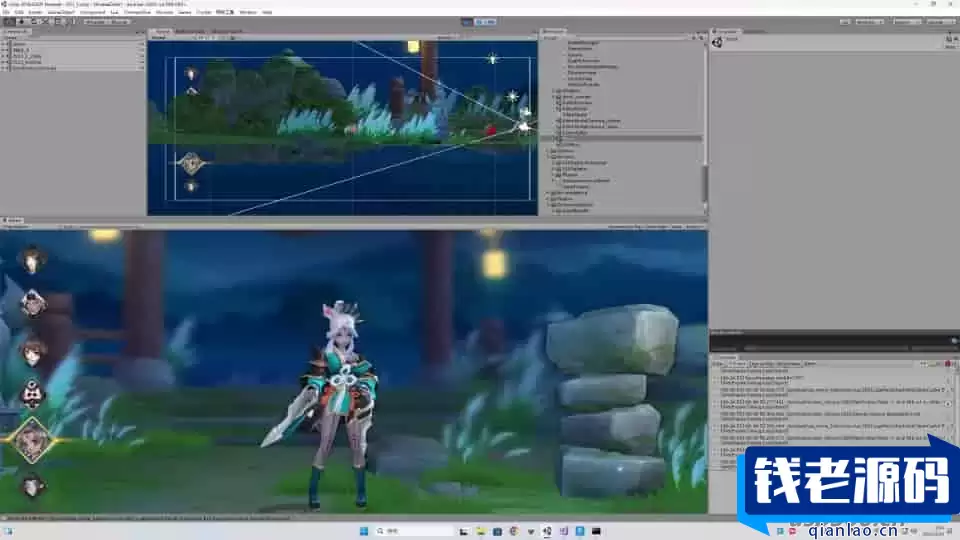Select the Rotate tool in Unity toolbar
The image size is (960, 540).
click(34, 21)
